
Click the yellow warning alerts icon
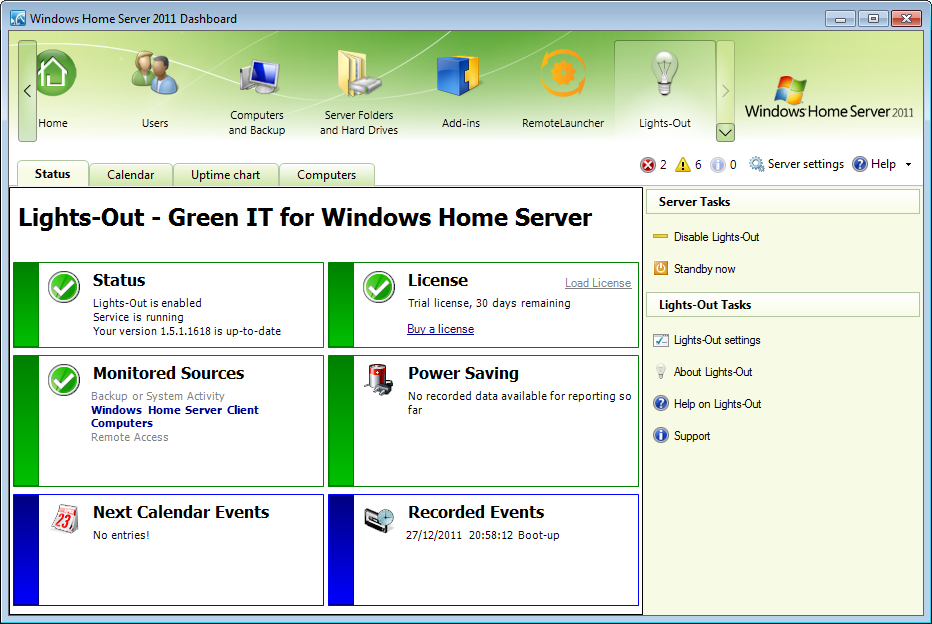tap(683, 165)
